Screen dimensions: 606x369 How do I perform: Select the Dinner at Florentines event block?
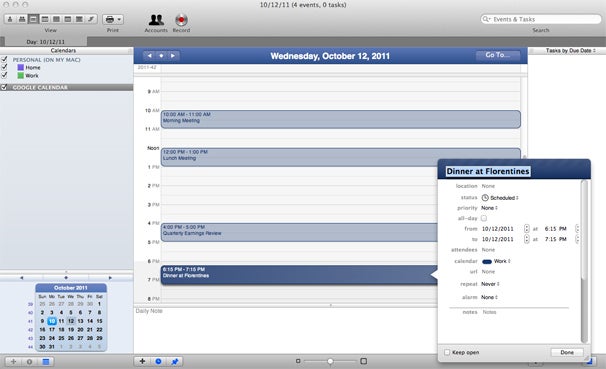(x=299, y=275)
